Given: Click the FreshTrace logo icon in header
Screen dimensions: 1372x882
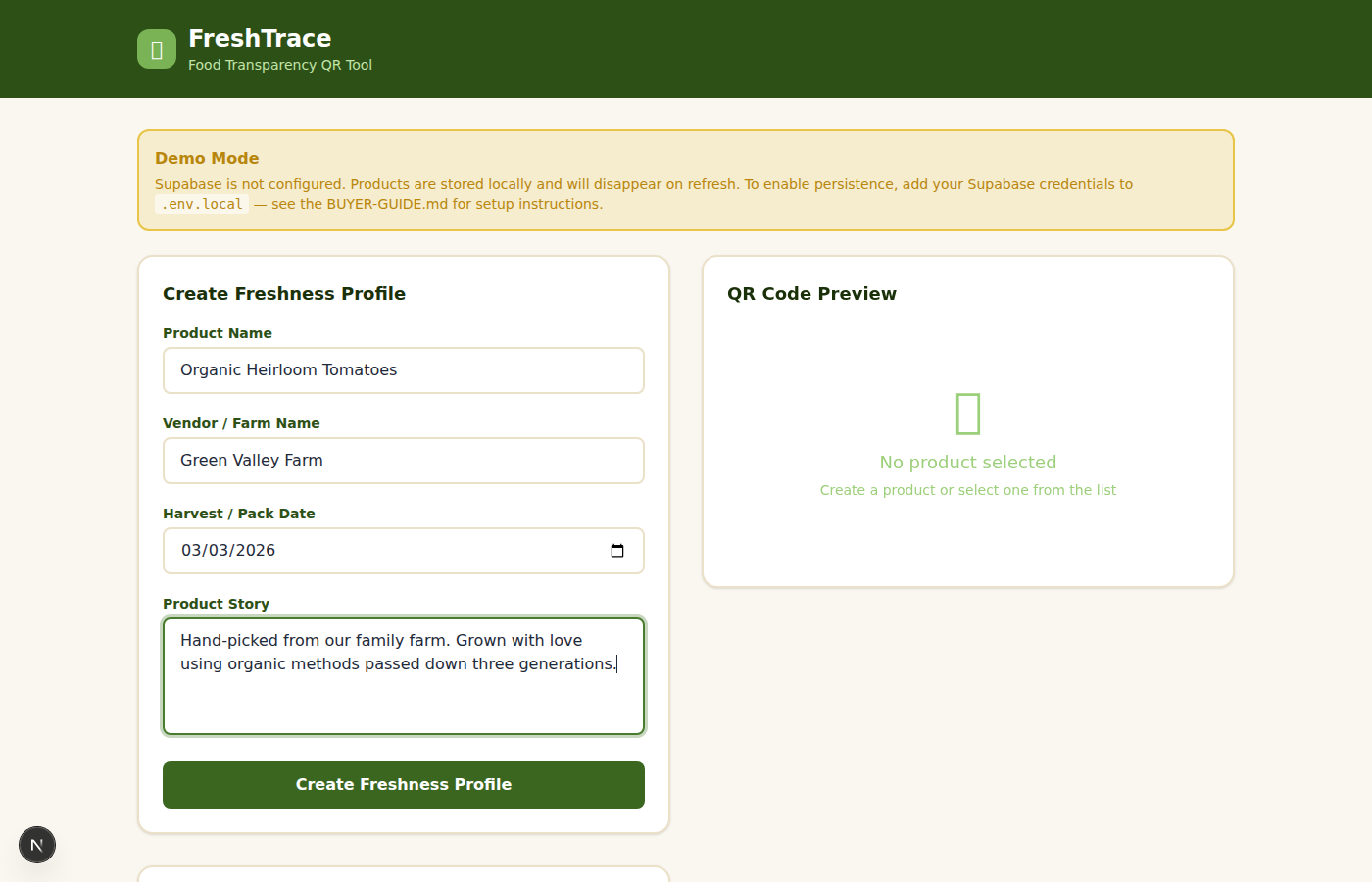Looking at the screenshot, I should click(x=157, y=49).
